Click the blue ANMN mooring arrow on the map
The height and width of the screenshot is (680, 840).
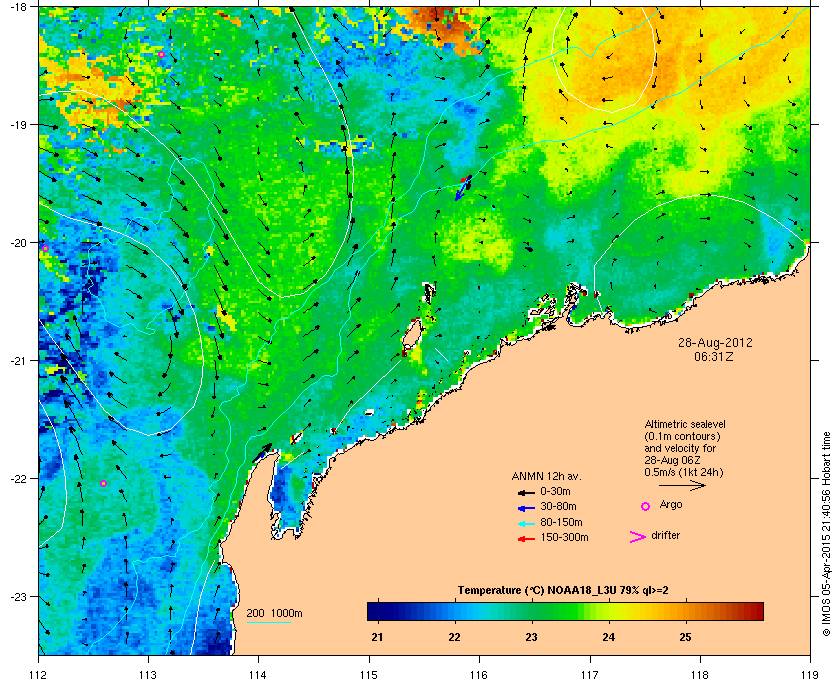462,189
